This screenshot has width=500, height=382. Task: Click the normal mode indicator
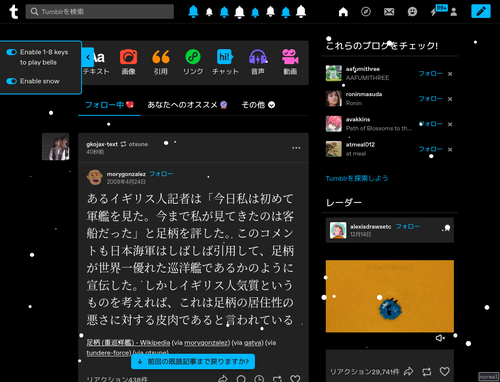pyautogui.click(x=489, y=377)
